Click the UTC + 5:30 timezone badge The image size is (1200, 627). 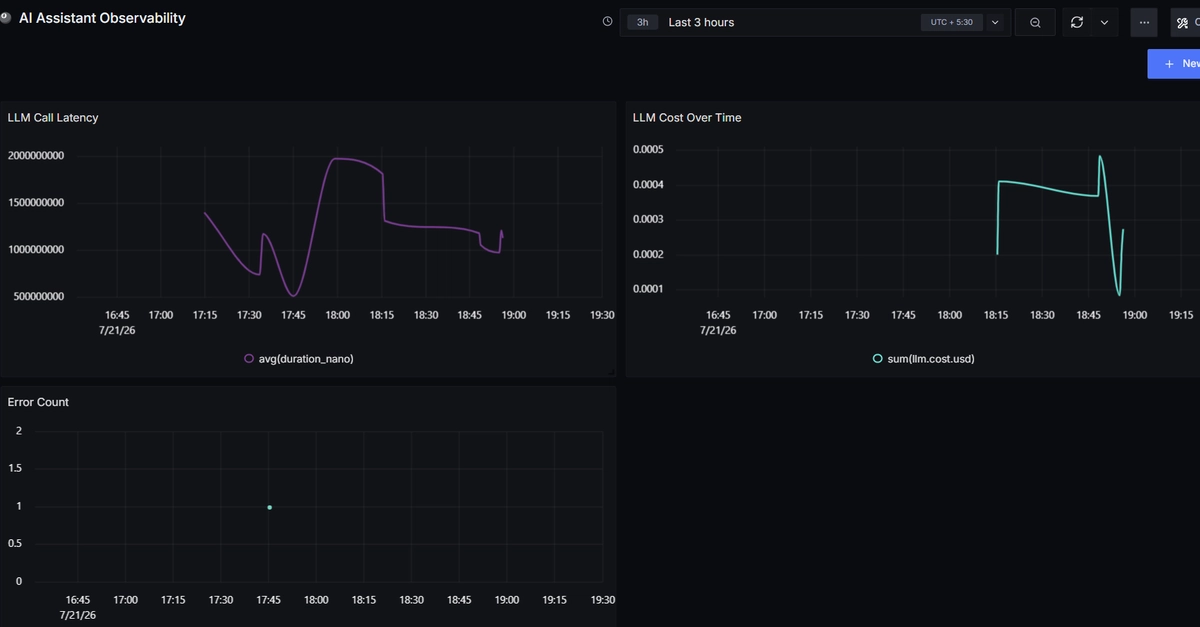coord(952,22)
